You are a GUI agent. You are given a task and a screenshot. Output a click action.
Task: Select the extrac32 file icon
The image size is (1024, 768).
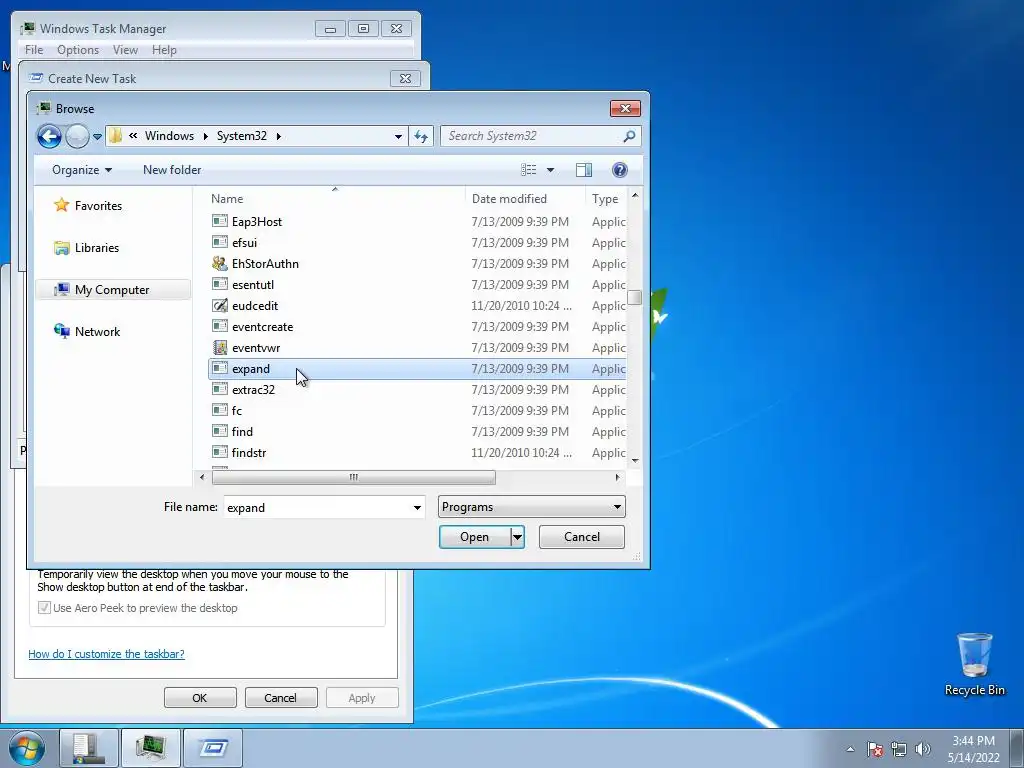(220, 389)
